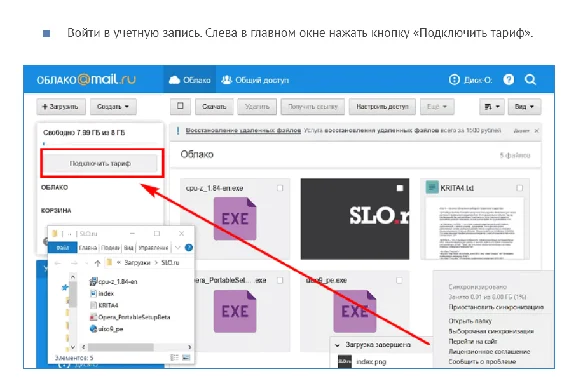Tick checkbox on KRITA4.txt file
This screenshot has width=576, height=381.
tap(519, 188)
